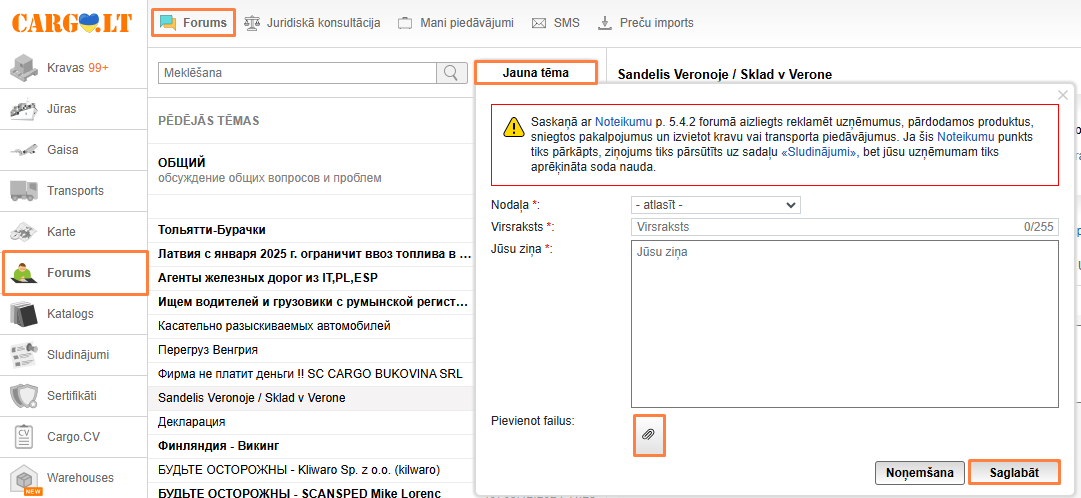Close the new topic dialog
Image resolution: width=1081 pixels, height=498 pixels.
click(1062, 95)
